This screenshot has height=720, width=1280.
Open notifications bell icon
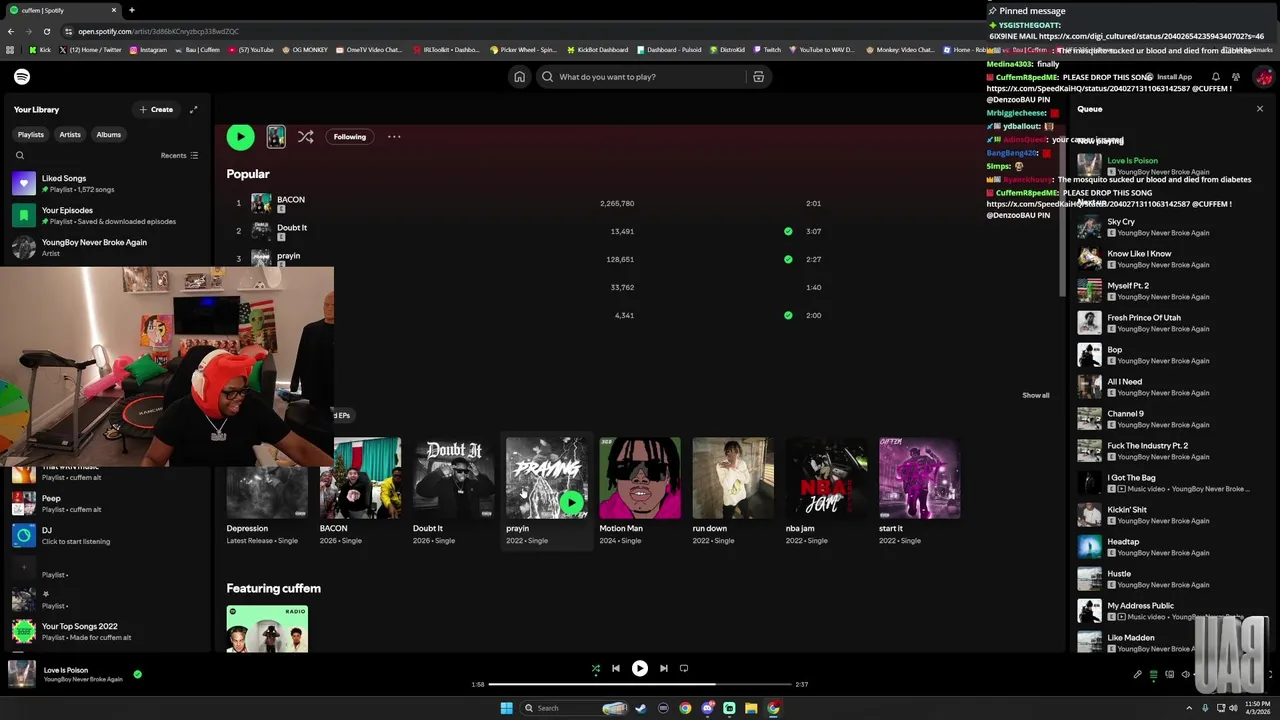(x=1216, y=77)
